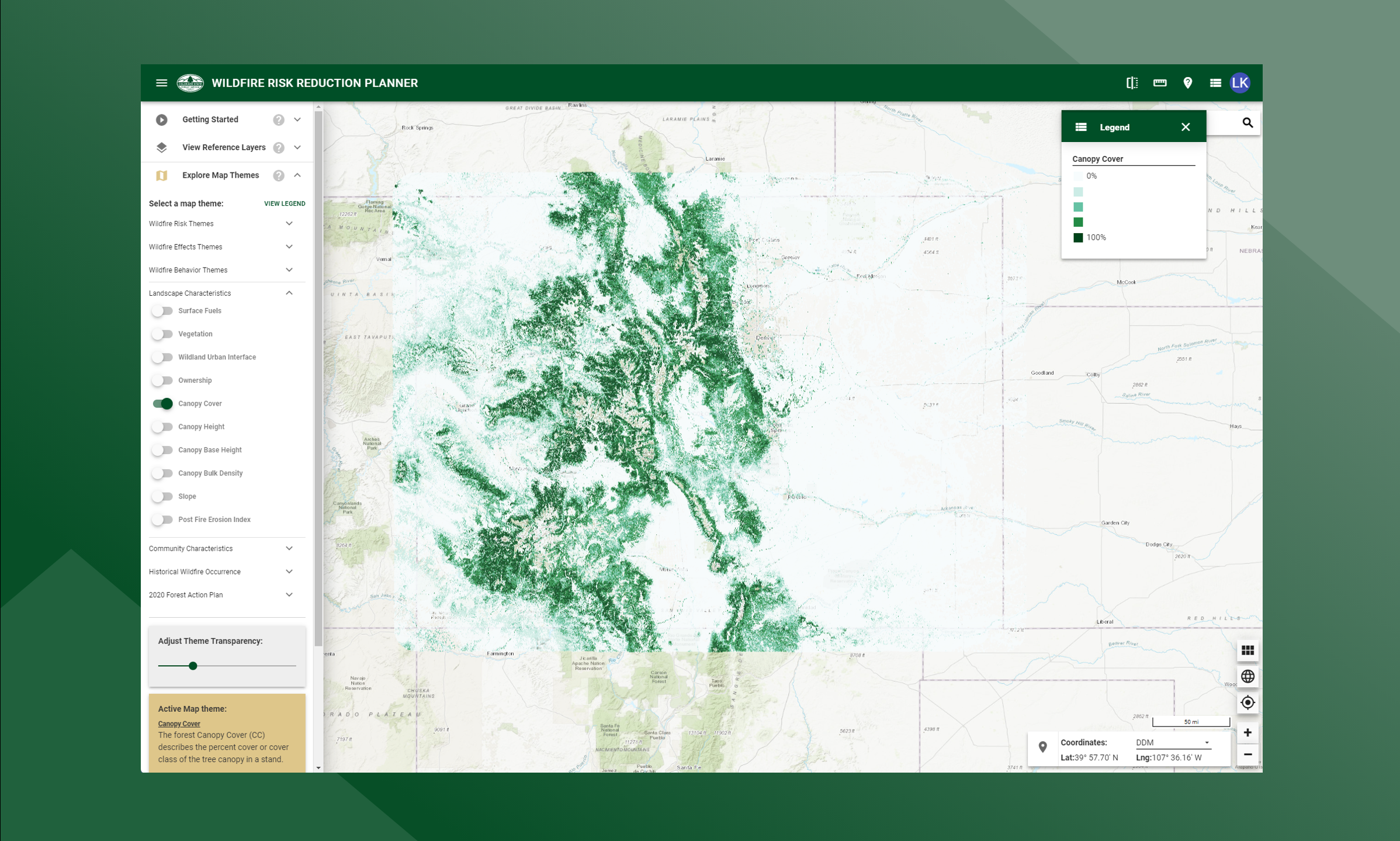Click the Legend panel list icon

[x=1081, y=127]
